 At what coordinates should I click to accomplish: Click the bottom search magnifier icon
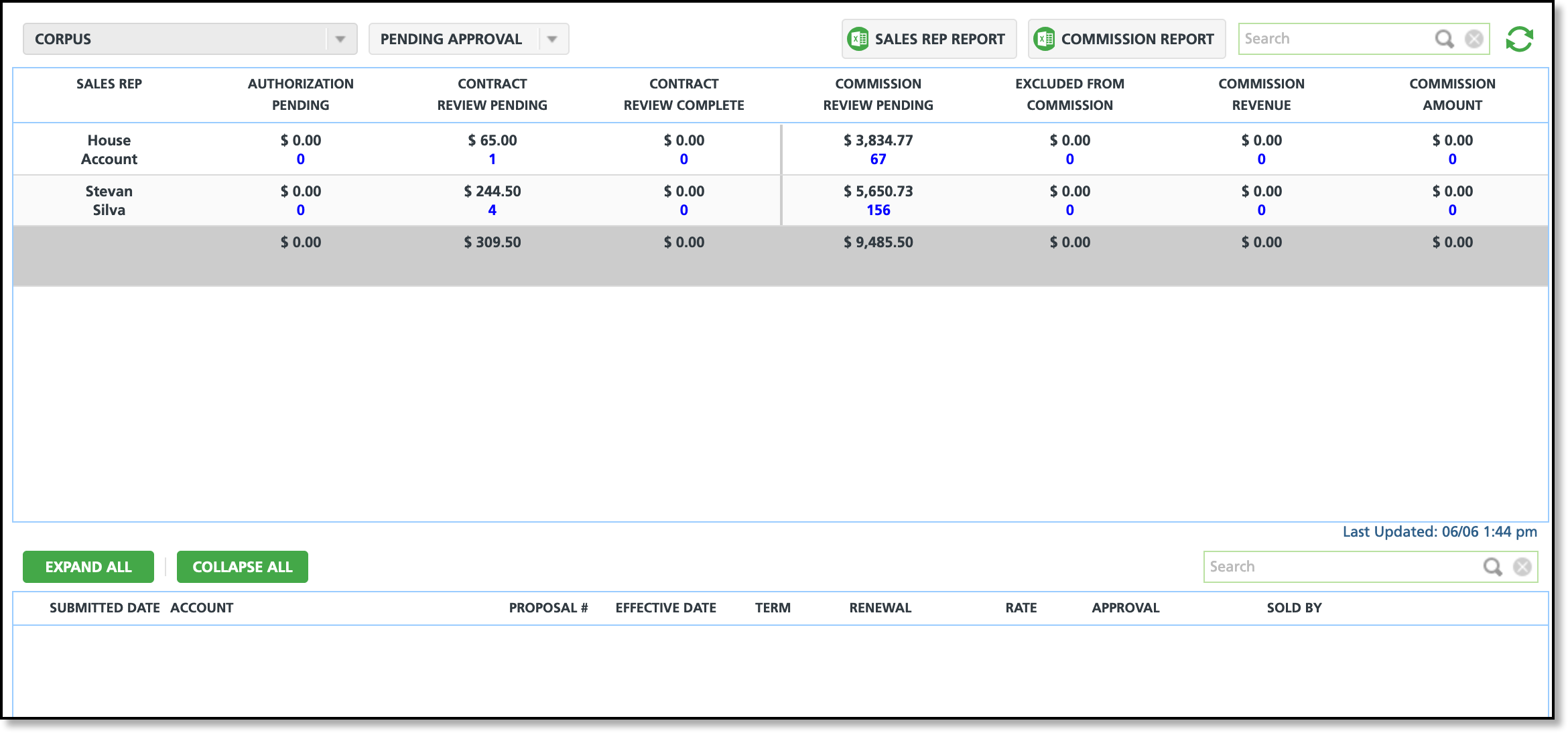[1492, 567]
